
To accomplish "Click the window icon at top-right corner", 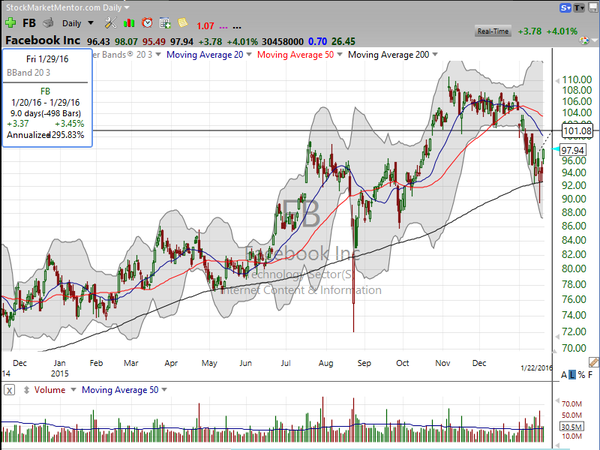I will tap(592, 7).
